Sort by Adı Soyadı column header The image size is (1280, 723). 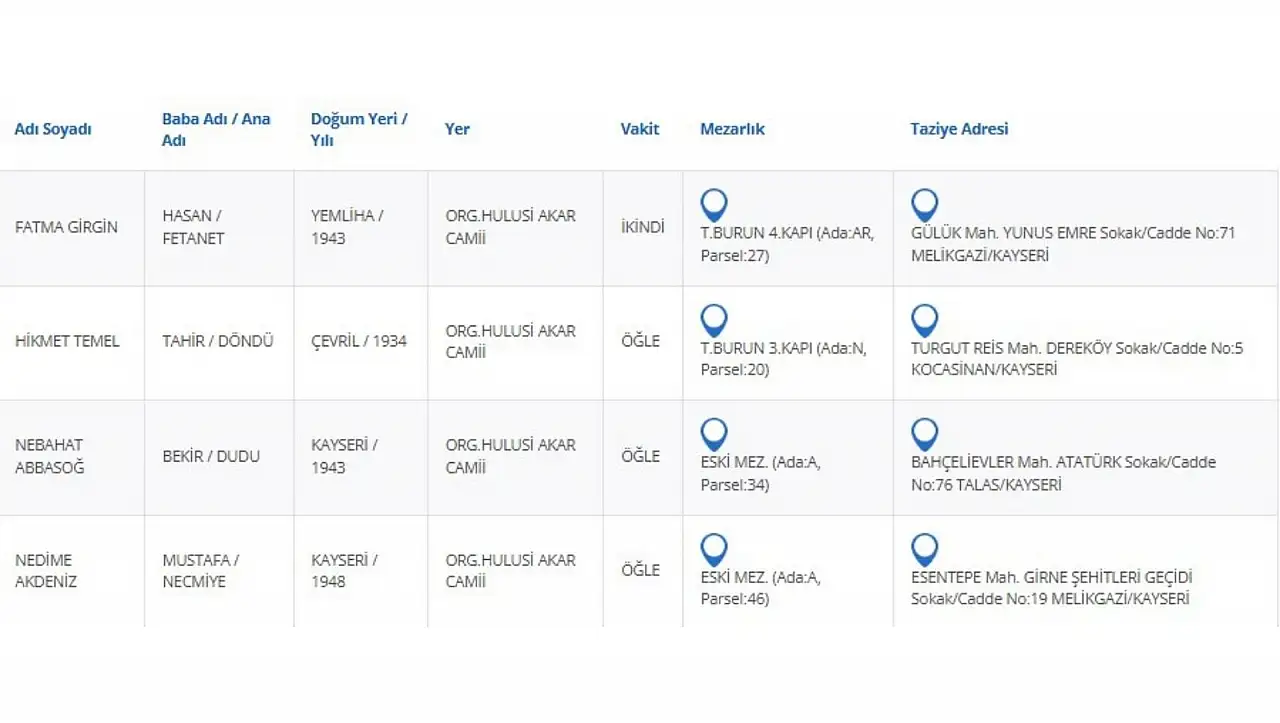[53, 129]
